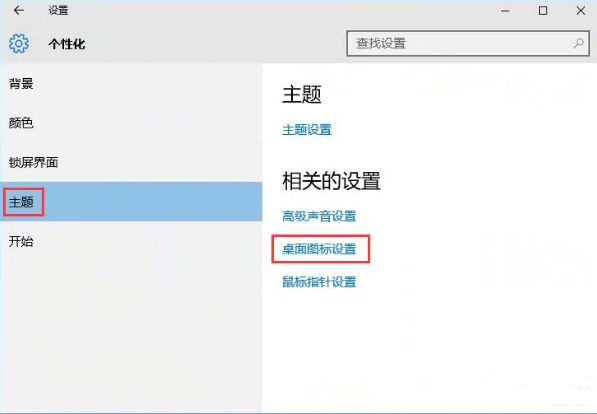Click the 相关的设置 heading

(x=331, y=181)
